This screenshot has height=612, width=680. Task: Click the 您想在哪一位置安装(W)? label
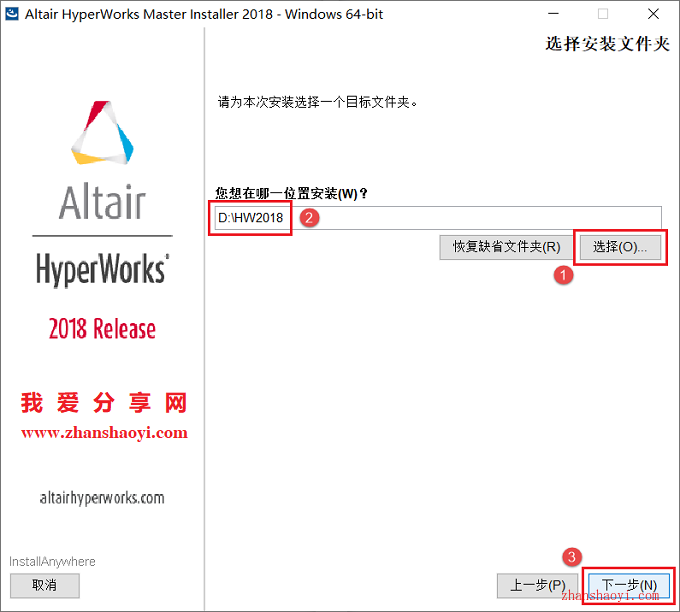click(291, 193)
